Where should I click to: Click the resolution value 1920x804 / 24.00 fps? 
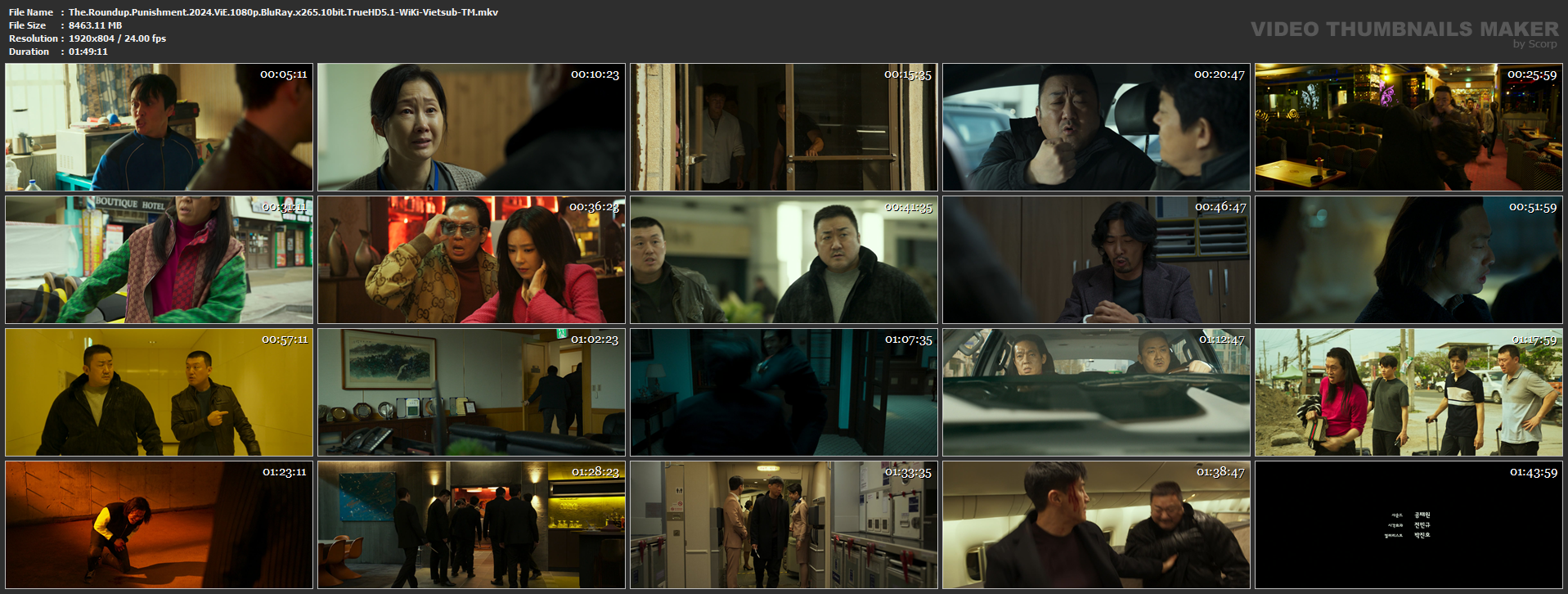[x=117, y=38]
